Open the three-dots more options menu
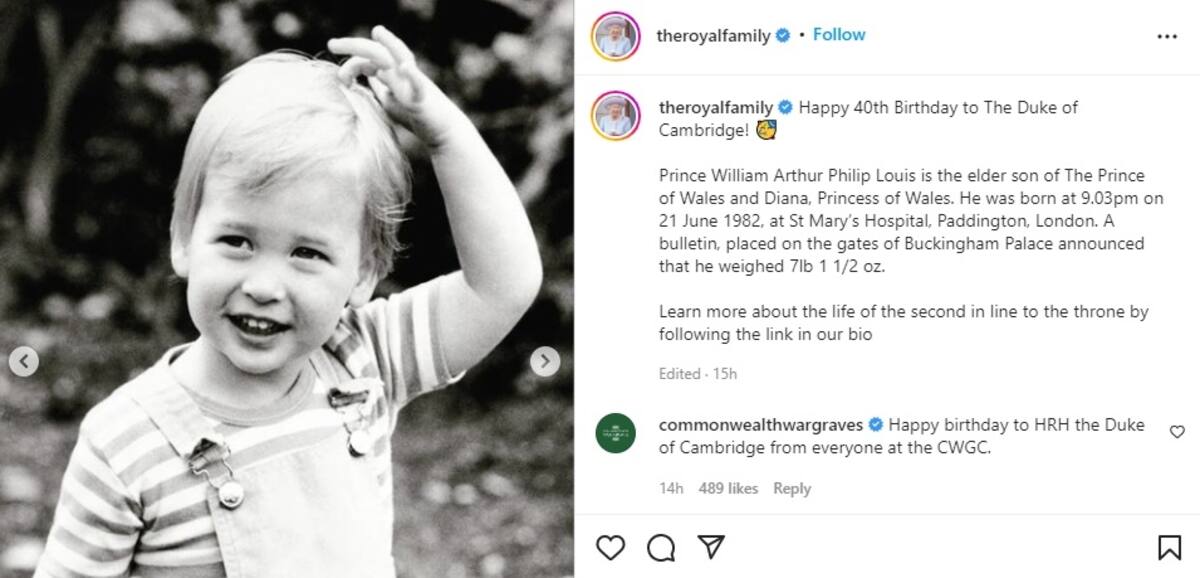The width and height of the screenshot is (1200, 578). pos(1167,36)
